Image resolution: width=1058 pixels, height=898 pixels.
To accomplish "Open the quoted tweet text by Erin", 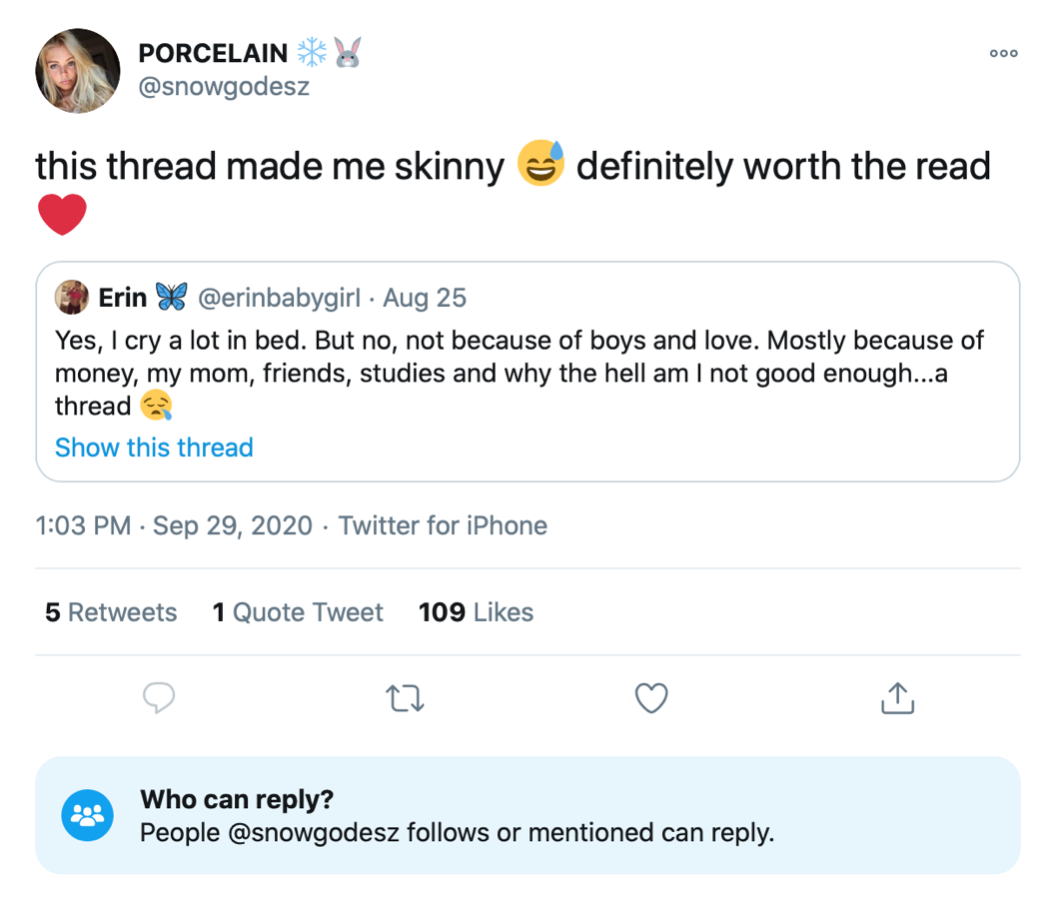I will point(519,373).
